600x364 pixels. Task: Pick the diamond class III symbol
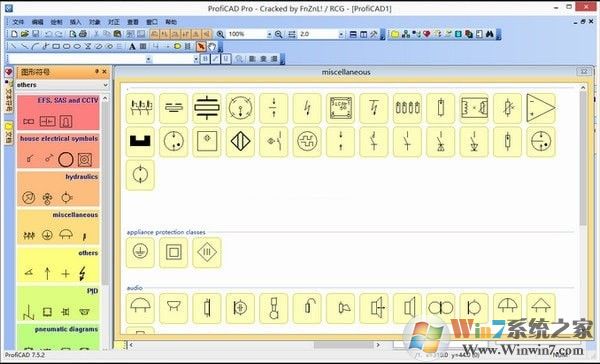(x=207, y=252)
